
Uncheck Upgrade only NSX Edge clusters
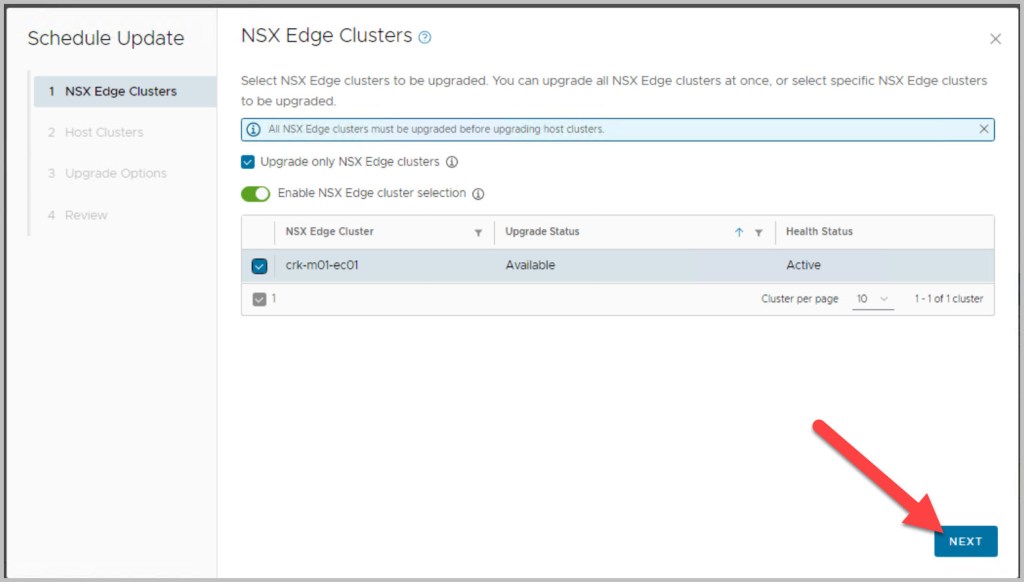click(x=248, y=162)
